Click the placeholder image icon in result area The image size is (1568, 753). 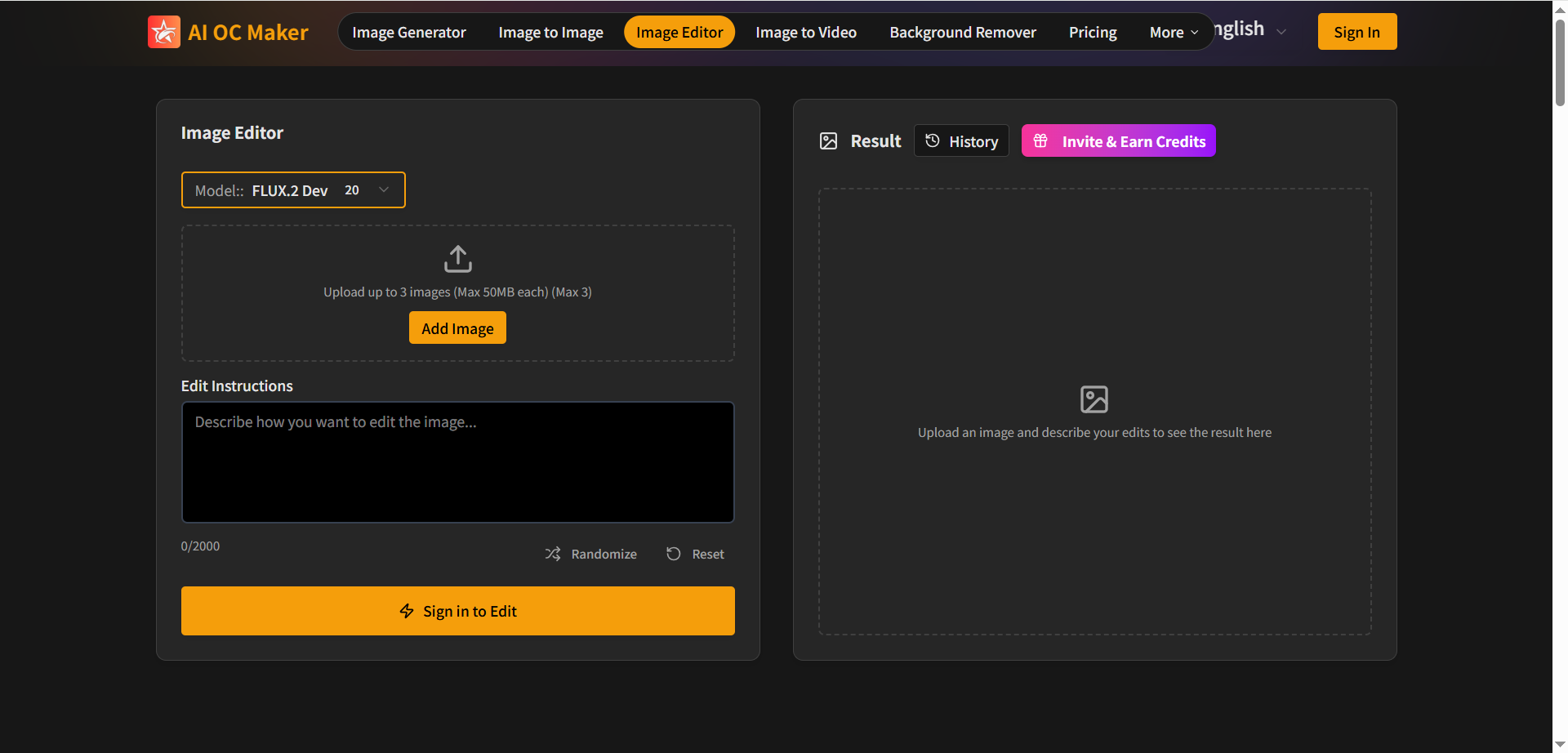1094,399
